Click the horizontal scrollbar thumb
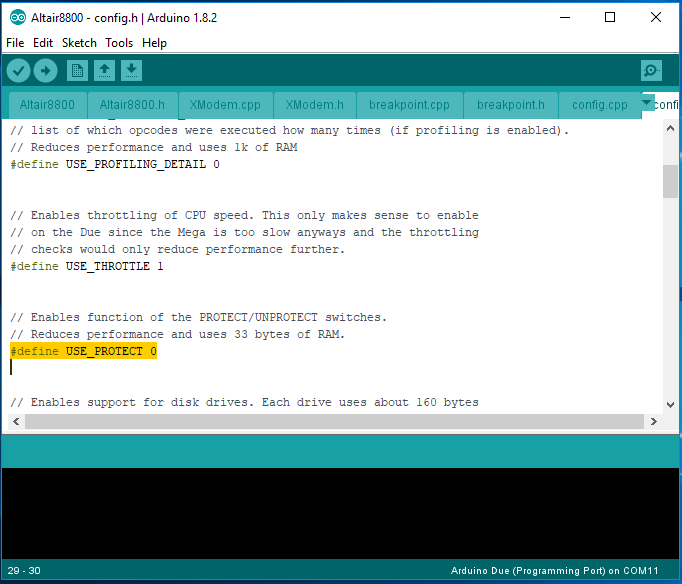The height and width of the screenshot is (584, 682). coord(334,421)
